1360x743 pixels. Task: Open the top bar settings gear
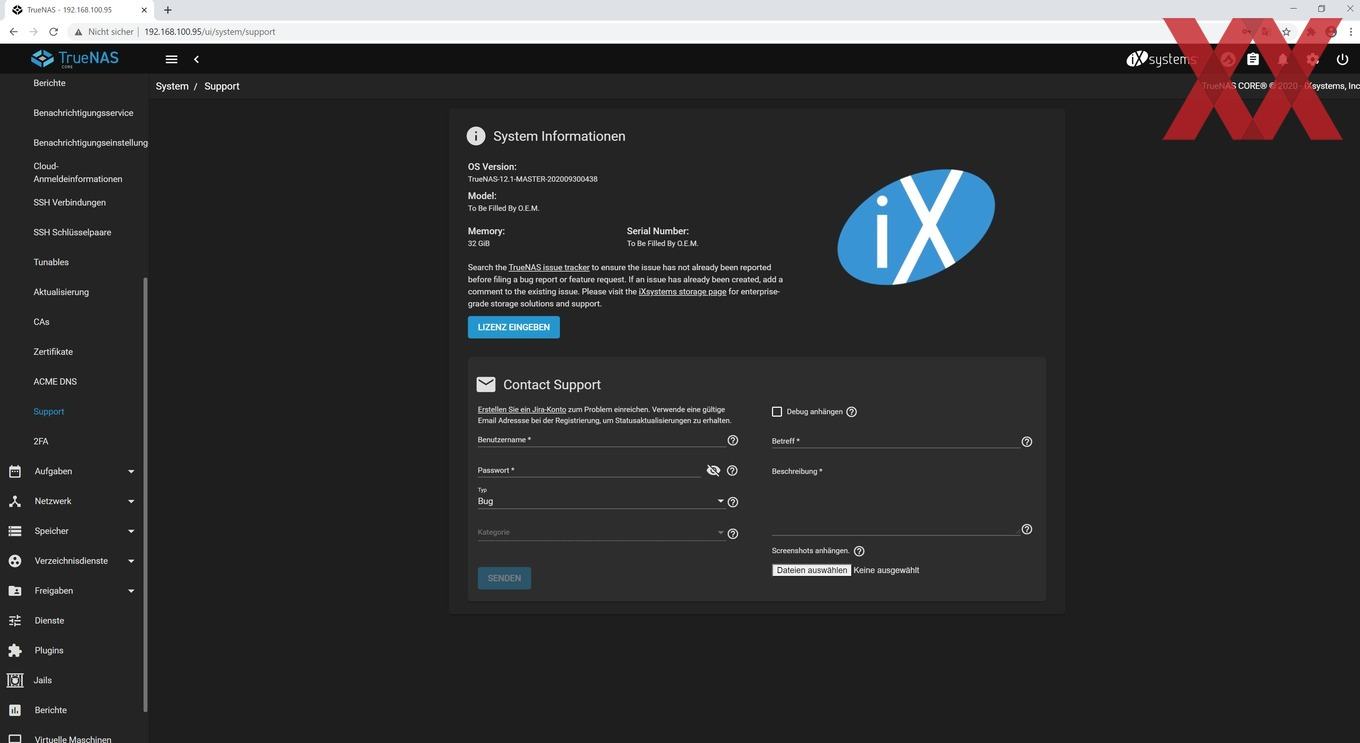1313,59
